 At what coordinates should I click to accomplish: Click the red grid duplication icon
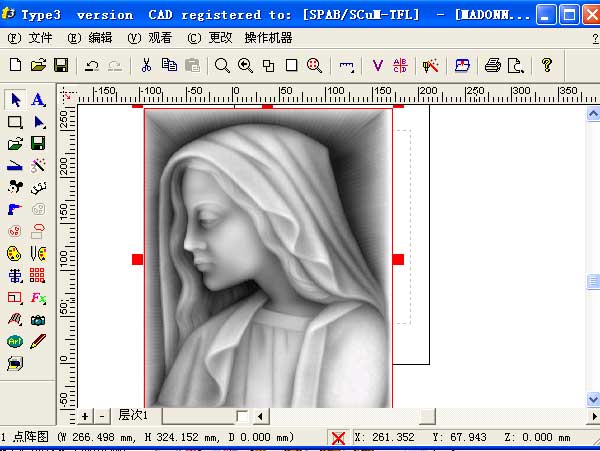click(38, 275)
